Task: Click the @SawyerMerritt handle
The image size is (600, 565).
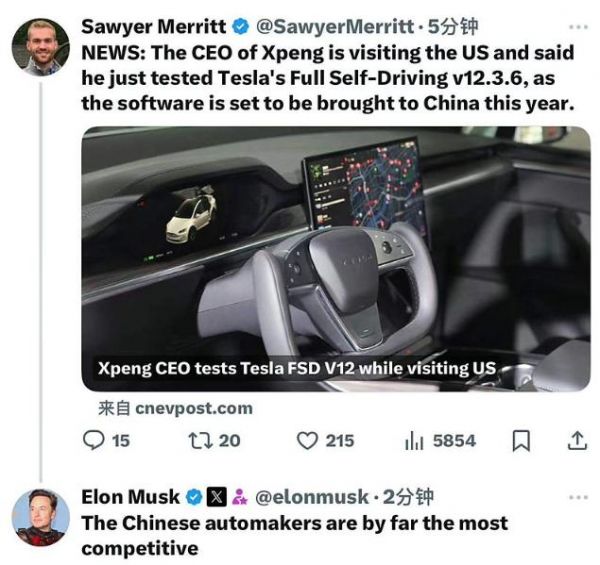Action: tap(335, 27)
